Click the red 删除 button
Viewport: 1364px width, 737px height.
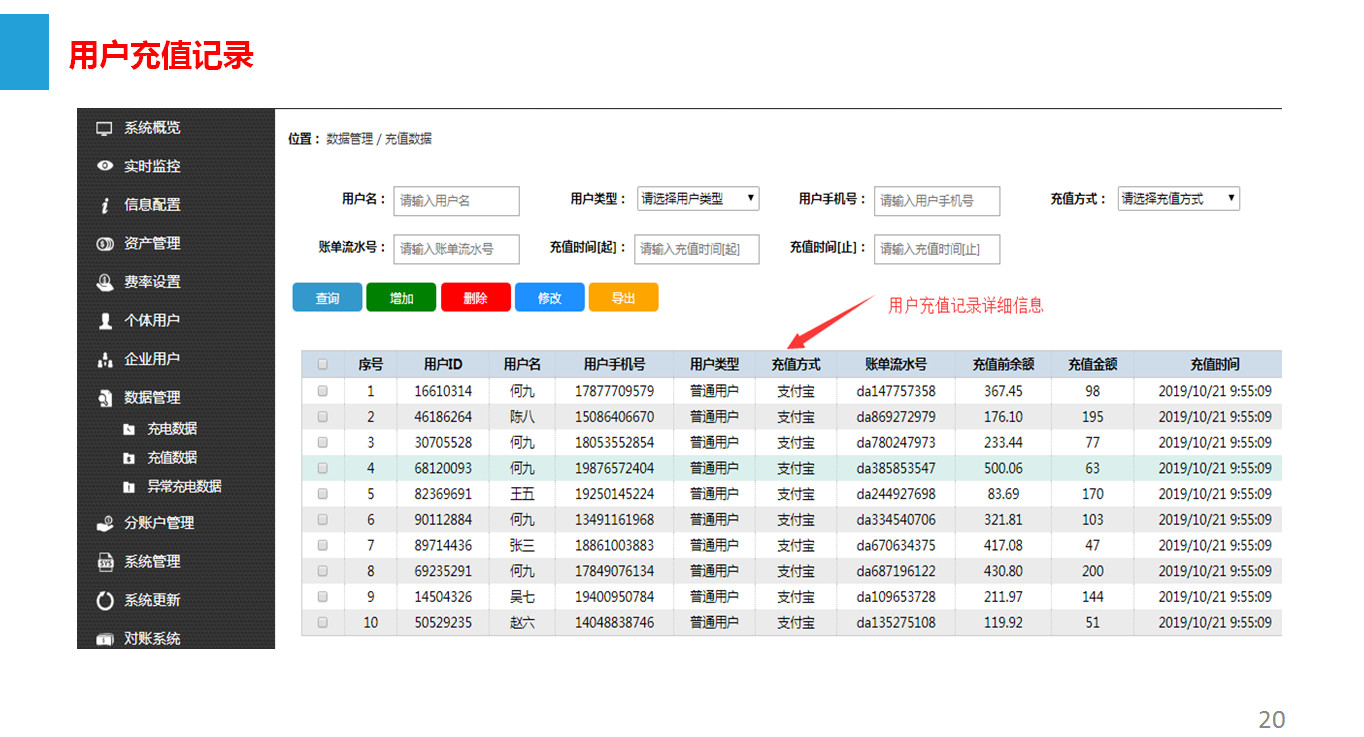pyautogui.click(x=475, y=298)
